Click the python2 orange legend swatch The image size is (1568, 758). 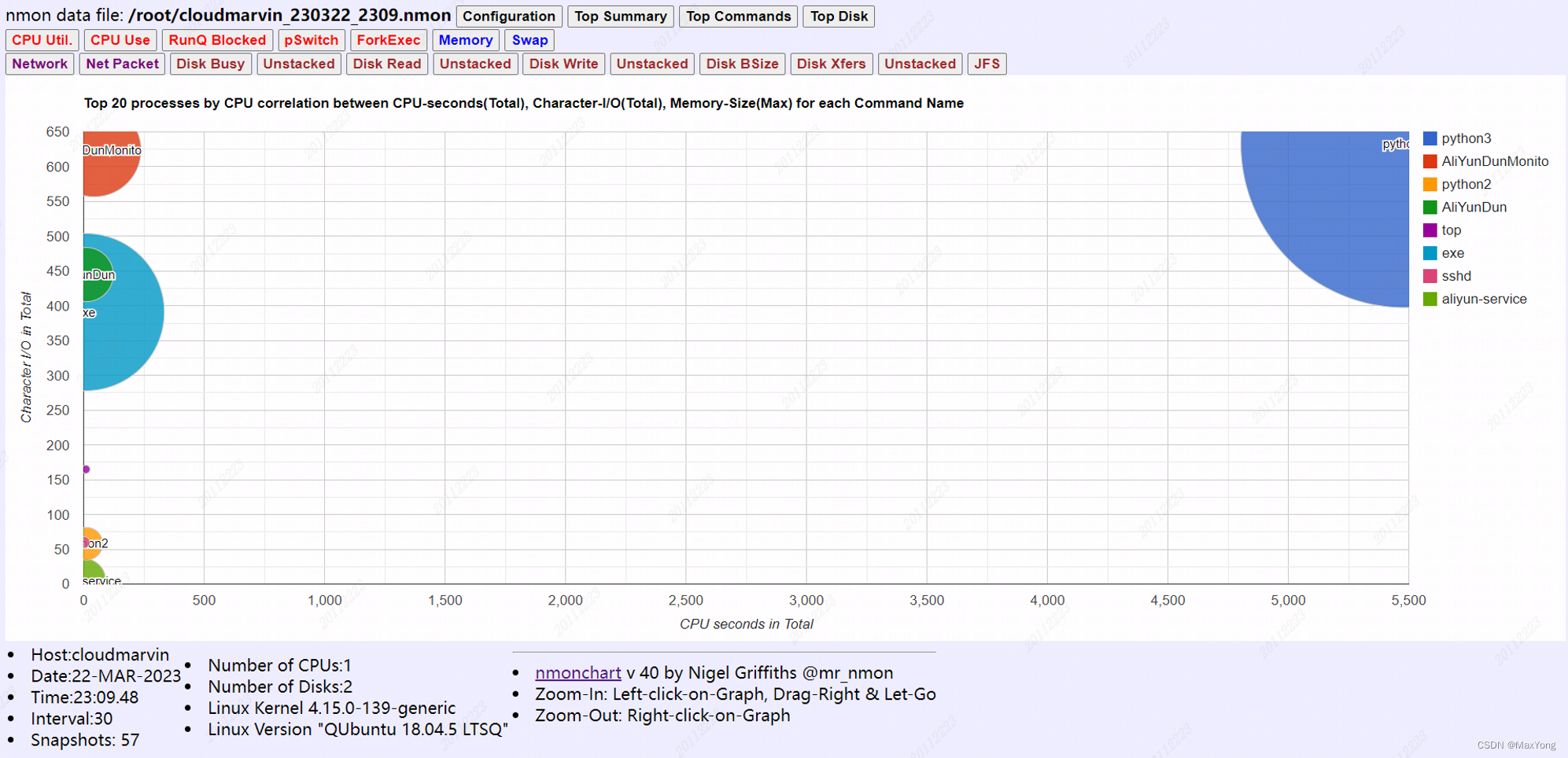(1430, 184)
